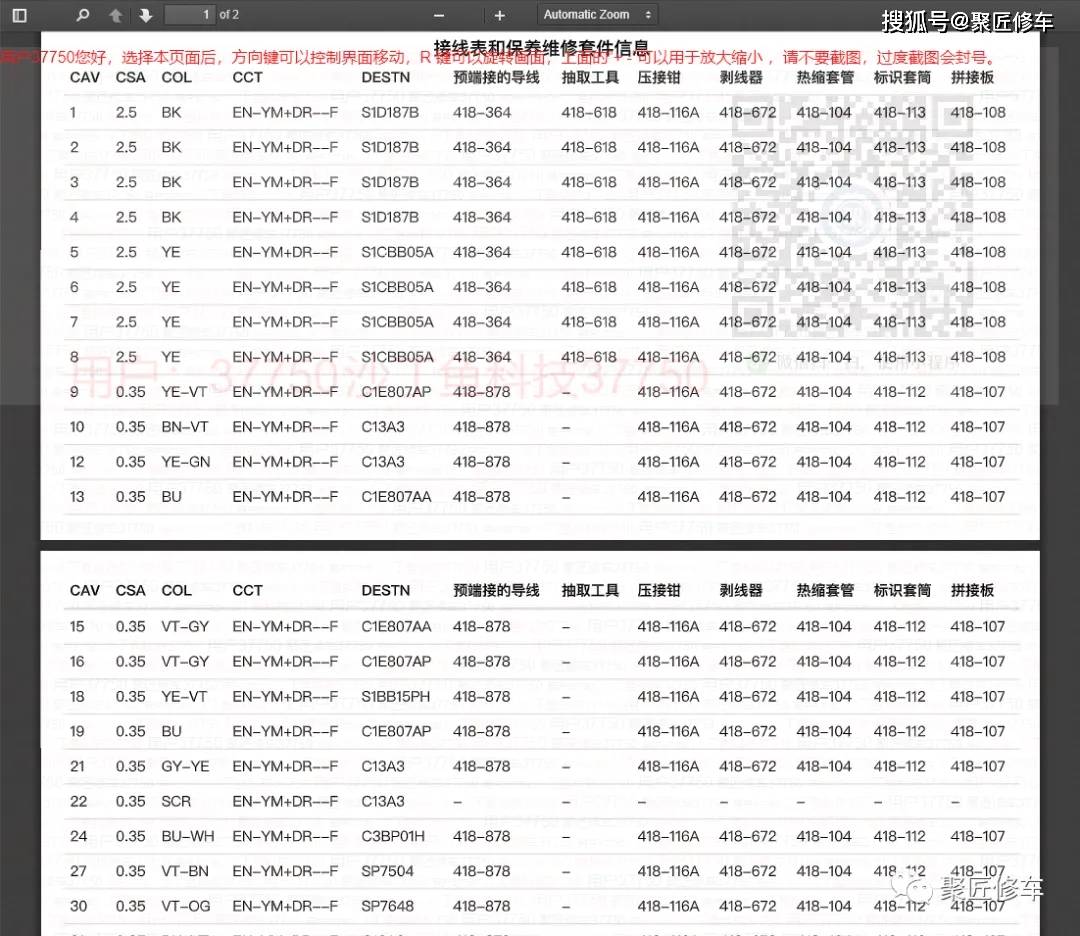This screenshot has height=936, width=1080.
Task: Click 418-104 in the CAV 12 row
Action: 824,461
